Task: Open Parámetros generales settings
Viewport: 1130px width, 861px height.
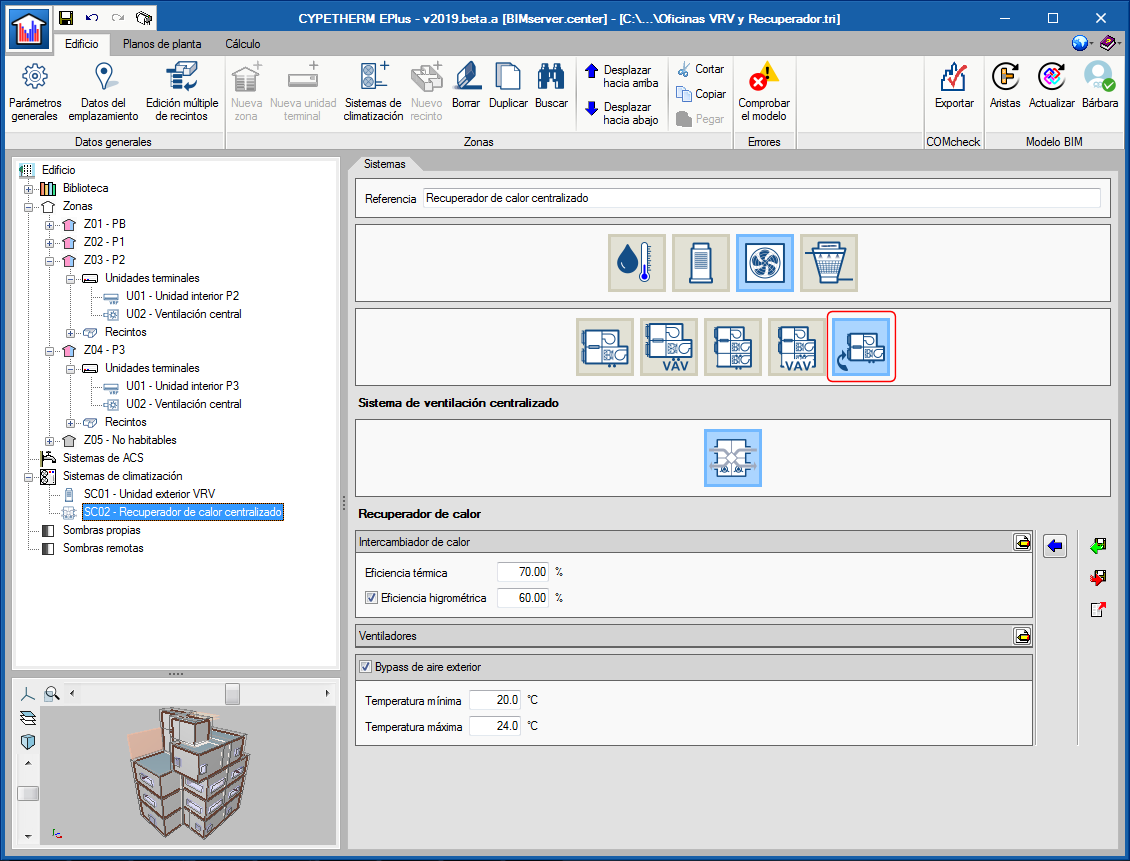Action: coord(35,92)
